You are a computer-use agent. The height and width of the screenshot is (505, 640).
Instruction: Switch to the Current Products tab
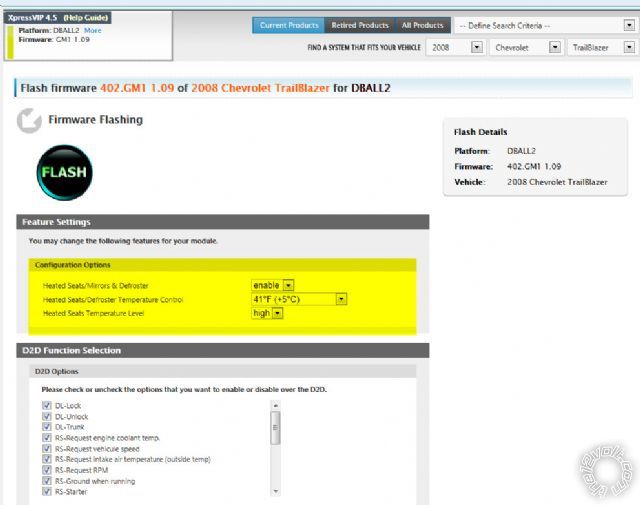coord(289,25)
